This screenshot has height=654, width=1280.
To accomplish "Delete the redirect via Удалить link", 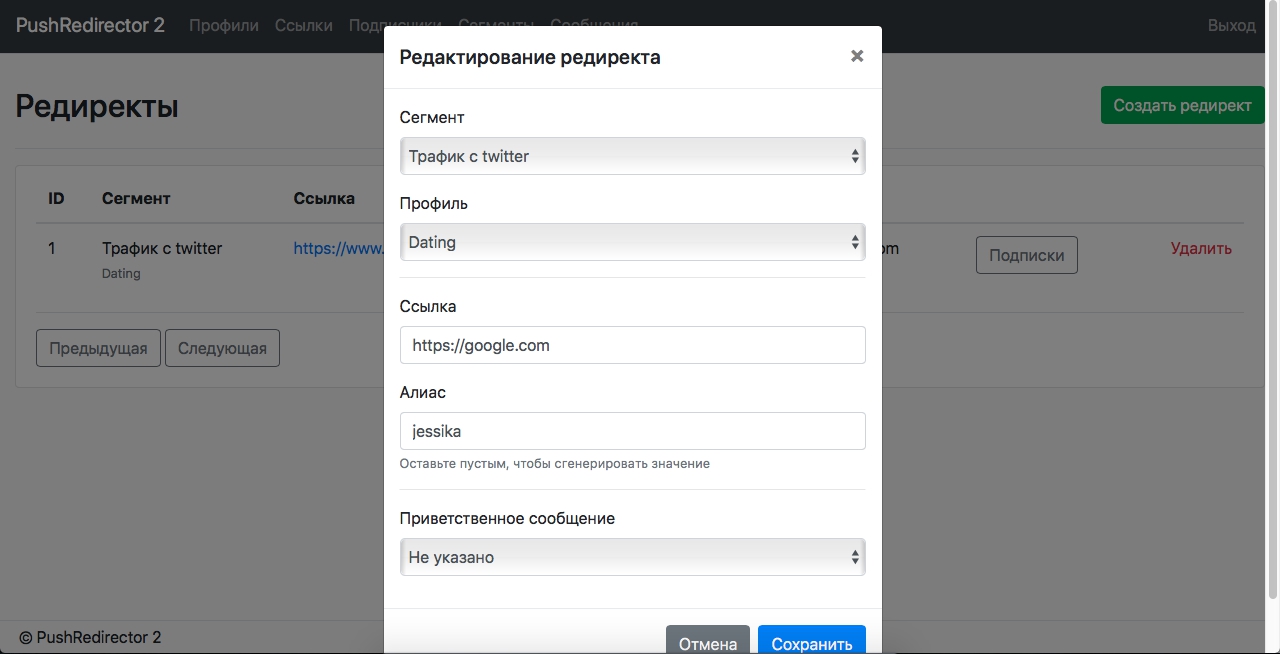I will pyautogui.click(x=1201, y=249).
